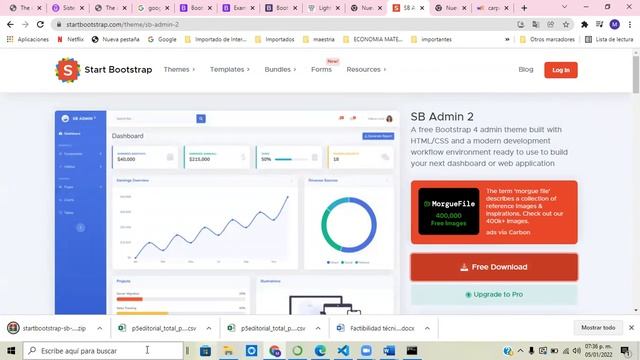Show hidden system tray icons
Image resolution: width=640 pixels, height=360 pixels.
pyautogui.click(x=520, y=351)
